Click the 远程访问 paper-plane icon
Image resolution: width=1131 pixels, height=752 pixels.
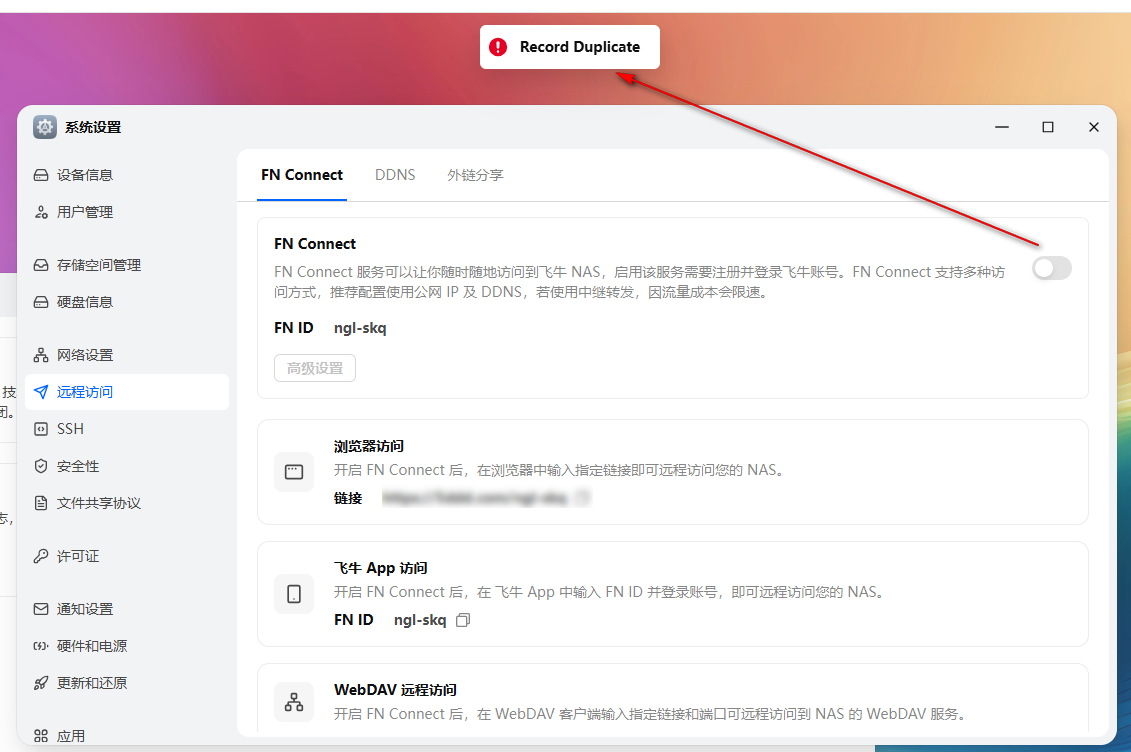[41, 392]
